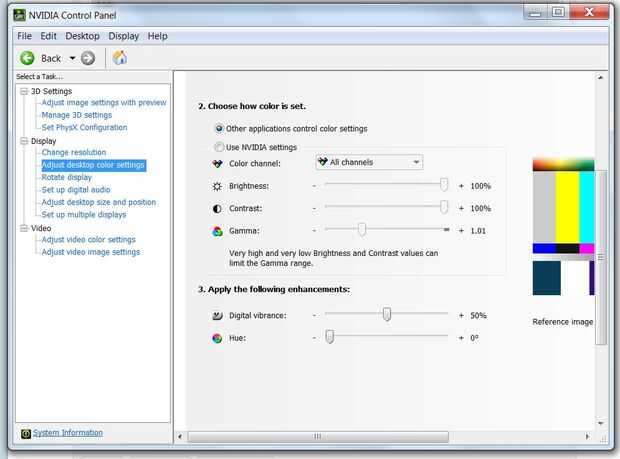
Task: Collapse the 3D Settings tree node
Action: tap(24, 91)
